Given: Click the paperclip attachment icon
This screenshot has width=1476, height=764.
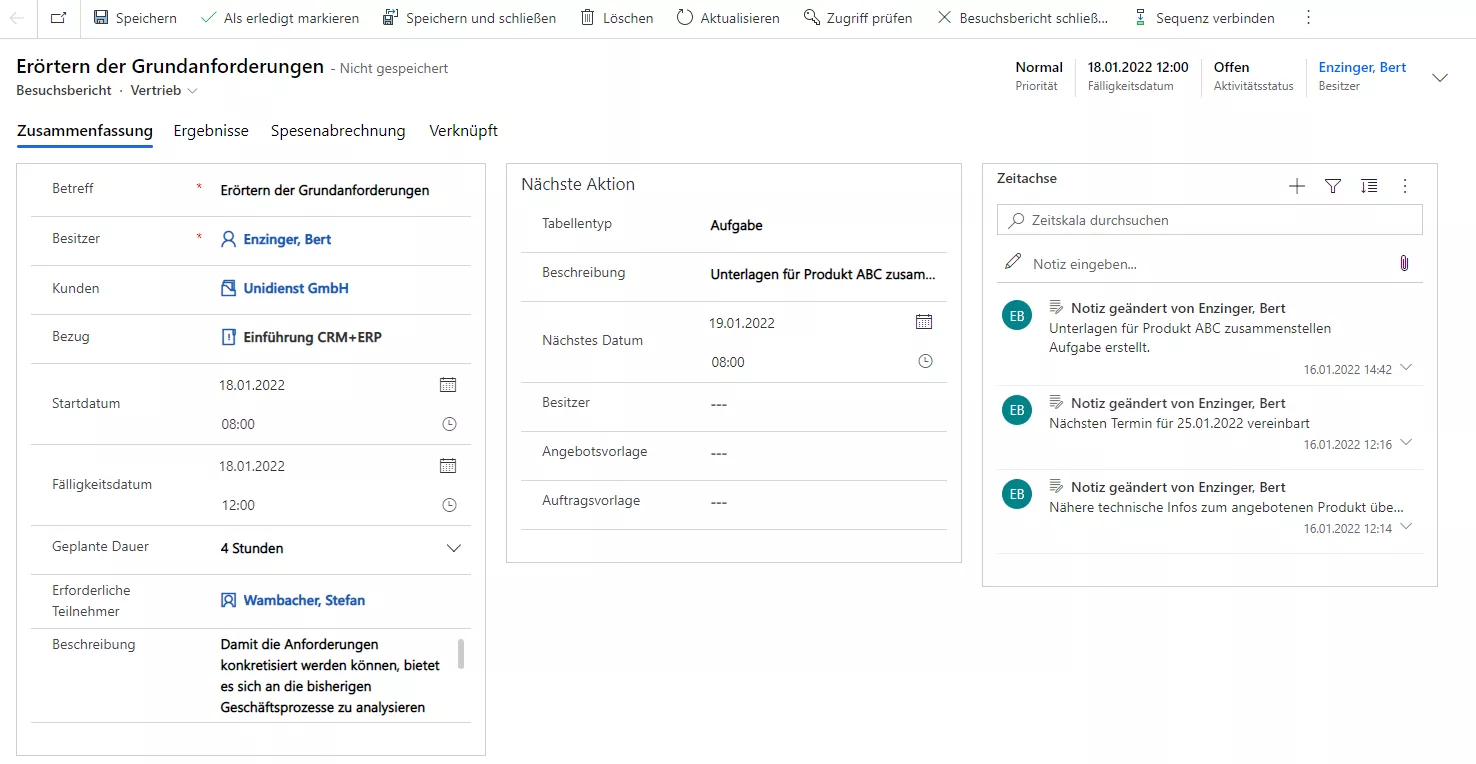Looking at the screenshot, I should [1404, 263].
